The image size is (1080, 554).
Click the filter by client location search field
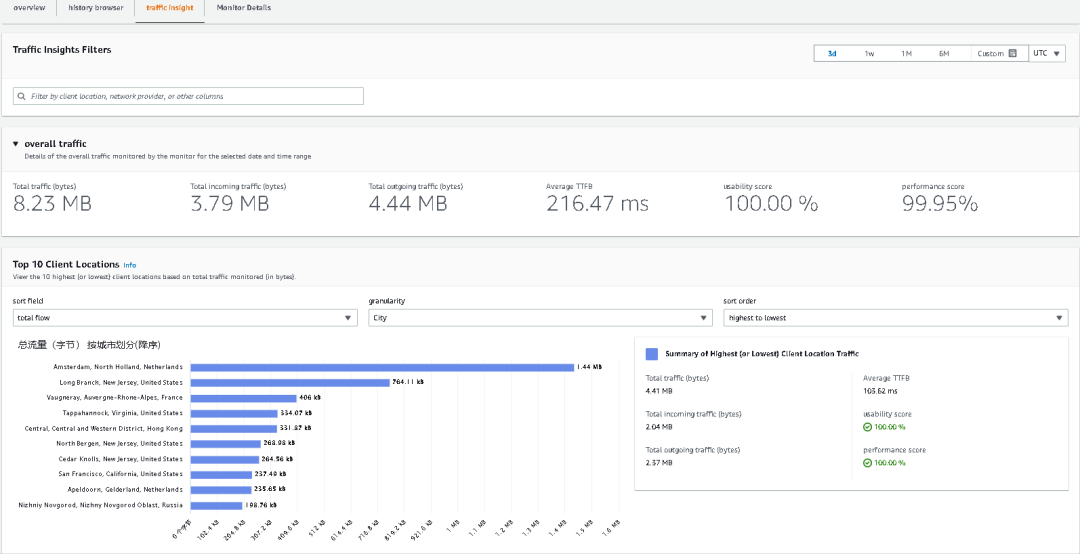pyautogui.click(x=190, y=97)
